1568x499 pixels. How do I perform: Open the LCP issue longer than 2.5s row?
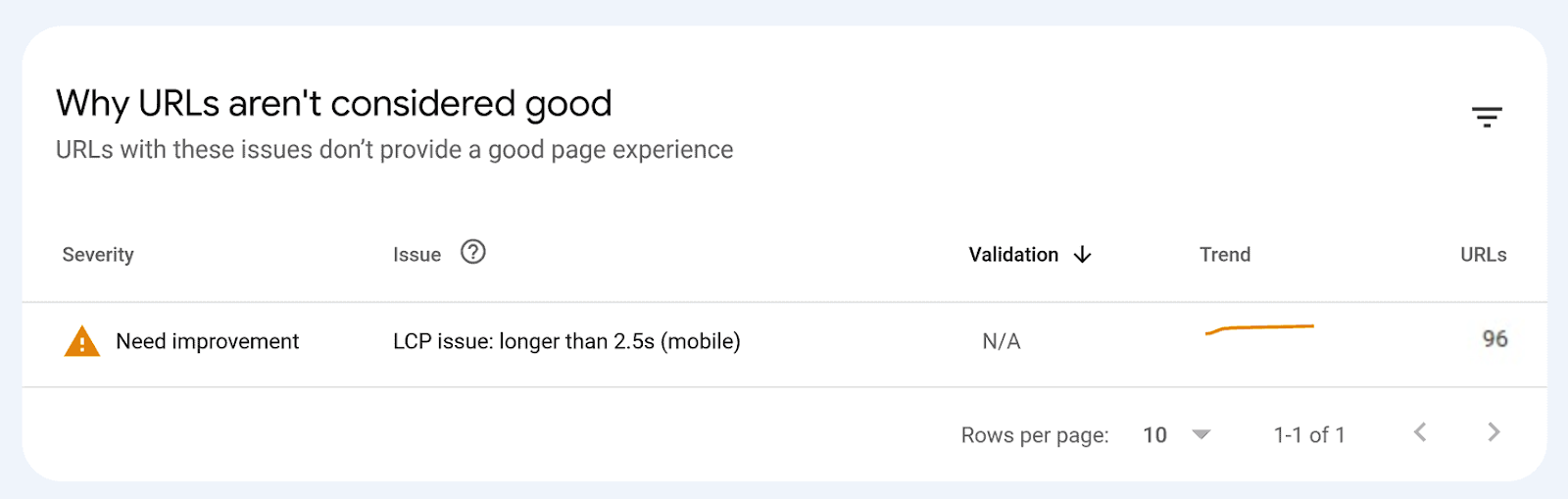566,341
